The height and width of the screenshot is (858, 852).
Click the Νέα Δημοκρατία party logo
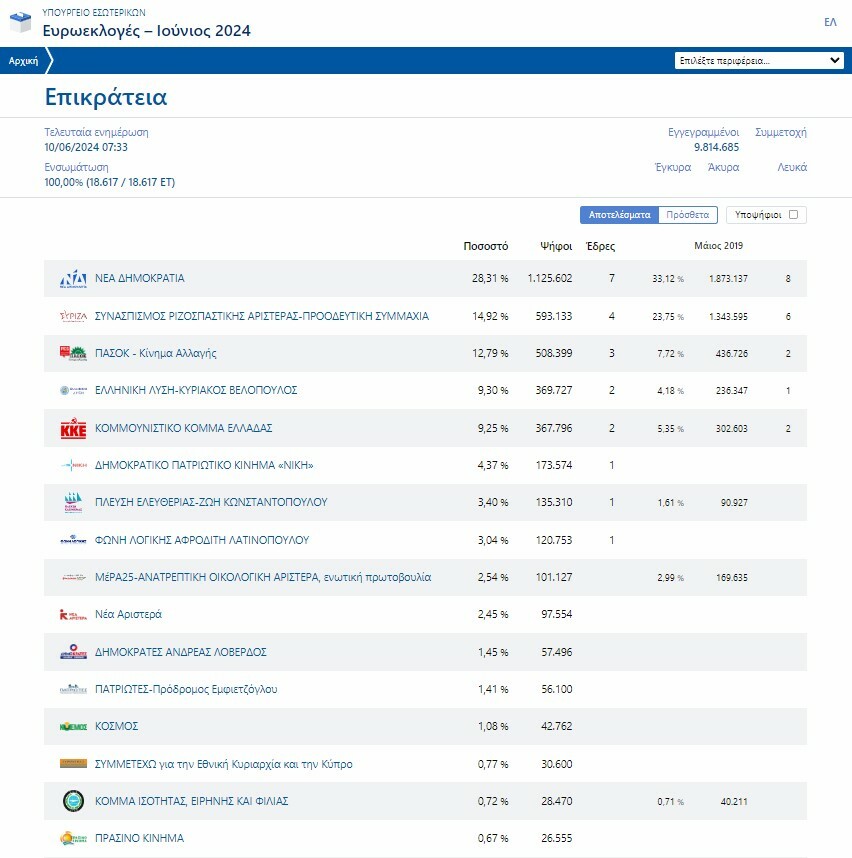point(73,279)
